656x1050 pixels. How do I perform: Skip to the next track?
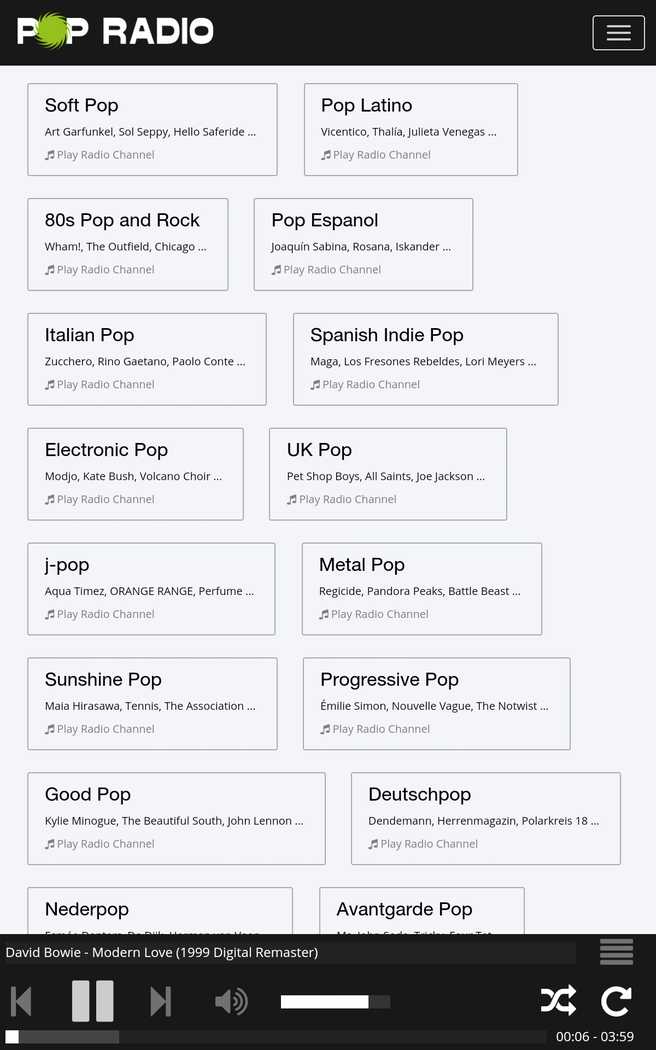click(160, 1000)
